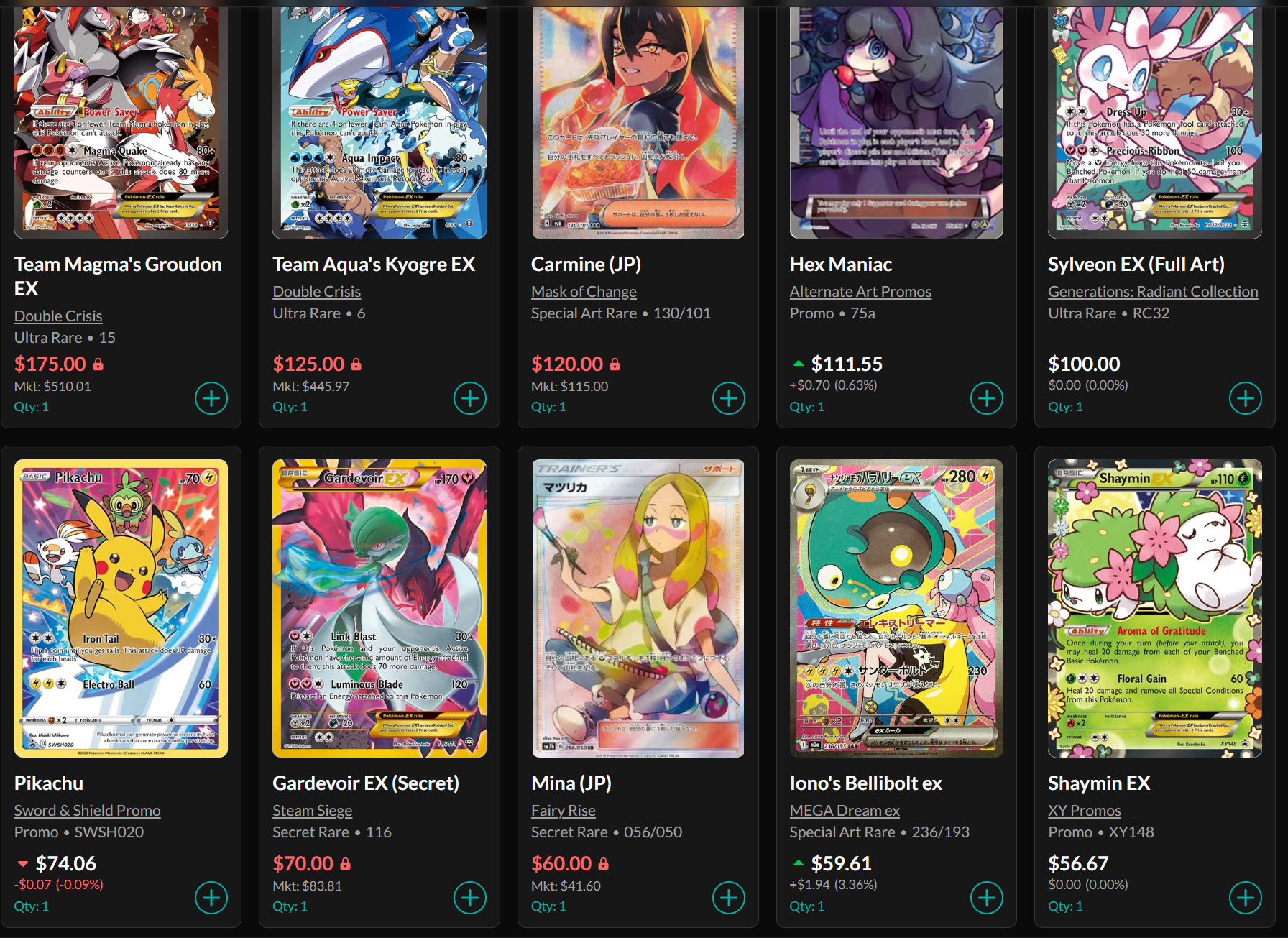Open the MEGA Dream ex set link
This screenshot has height=938, width=1288.
click(x=845, y=811)
